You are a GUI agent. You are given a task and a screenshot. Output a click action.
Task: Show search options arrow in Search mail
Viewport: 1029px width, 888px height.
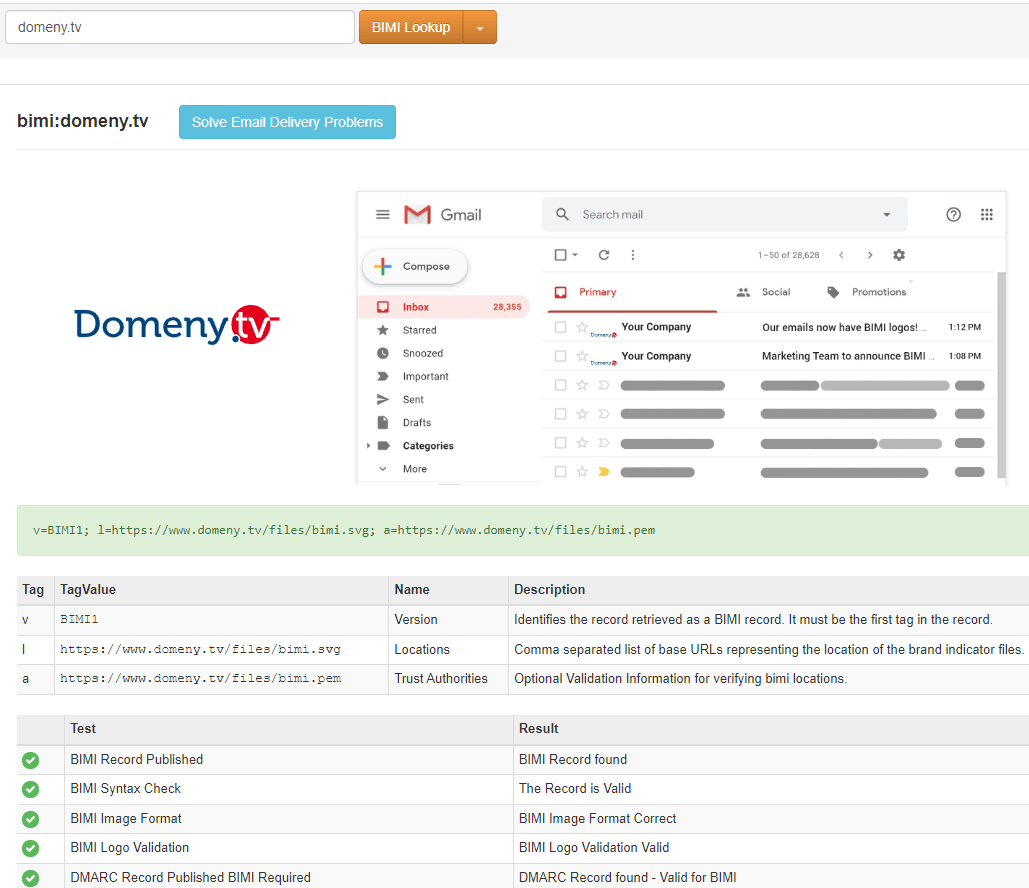click(887, 215)
